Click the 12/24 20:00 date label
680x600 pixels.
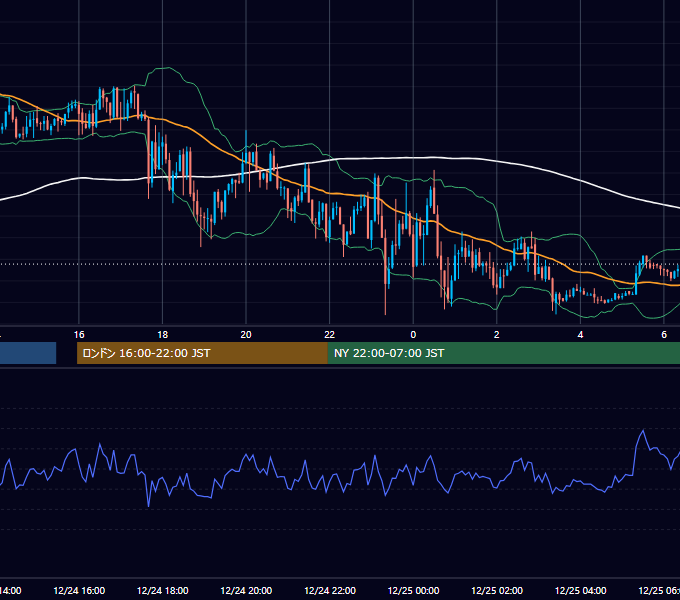pyautogui.click(x=246, y=590)
